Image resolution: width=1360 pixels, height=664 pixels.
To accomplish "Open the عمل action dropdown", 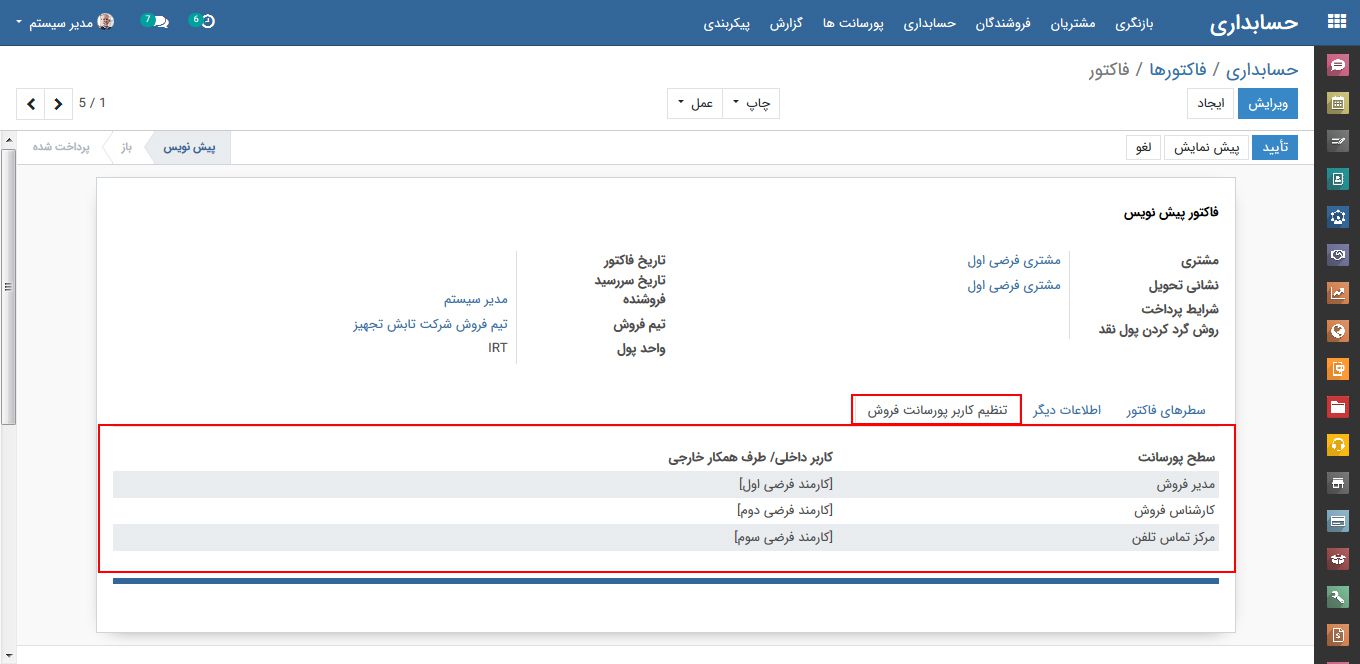I will 695,103.
